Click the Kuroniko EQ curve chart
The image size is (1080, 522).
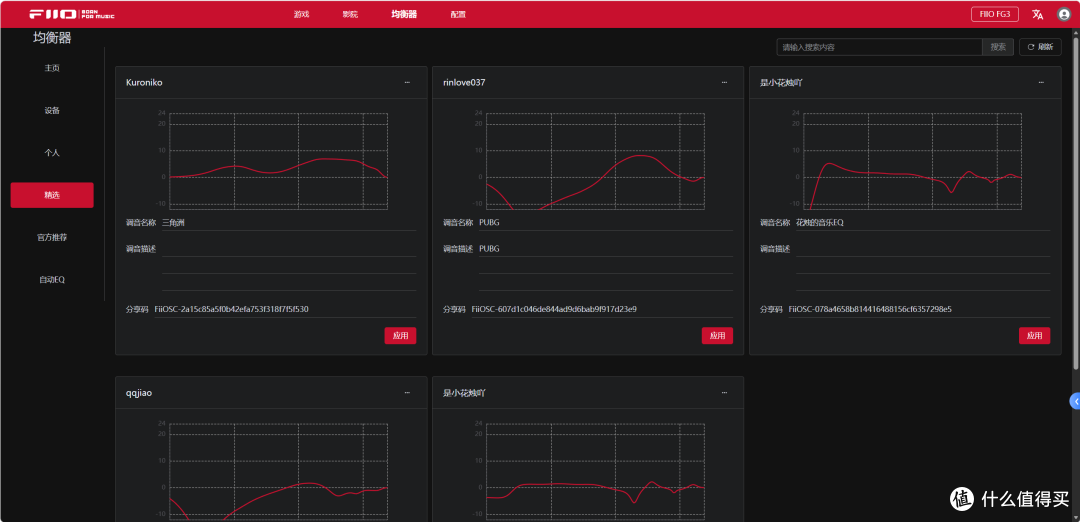[278, 160]
